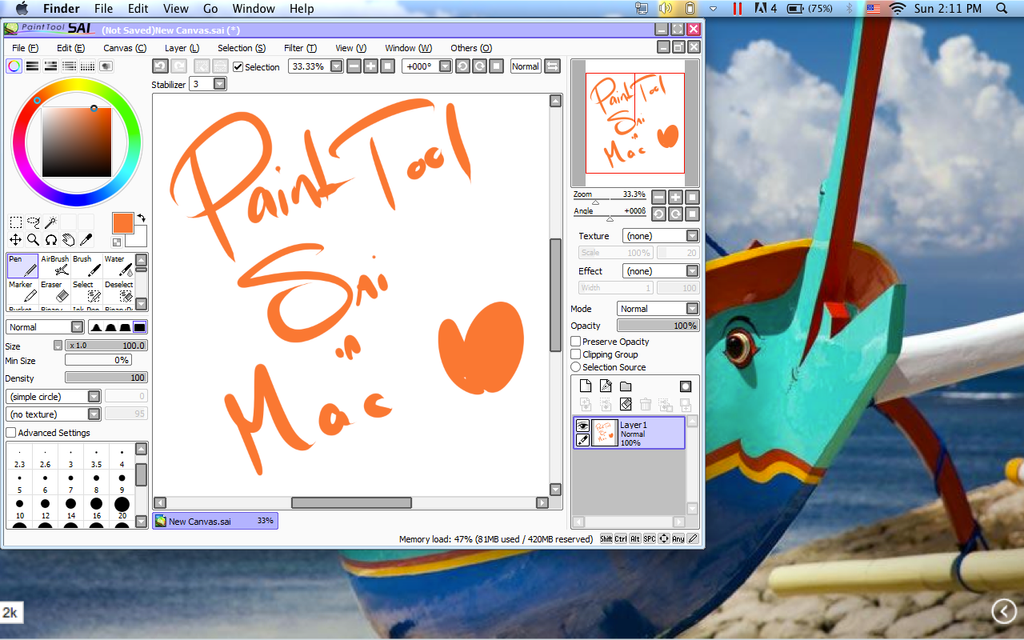Swap foreground and background colors
Image resolution: width=1024 pixels, height=640 pixels.
[x=141, y=218]
